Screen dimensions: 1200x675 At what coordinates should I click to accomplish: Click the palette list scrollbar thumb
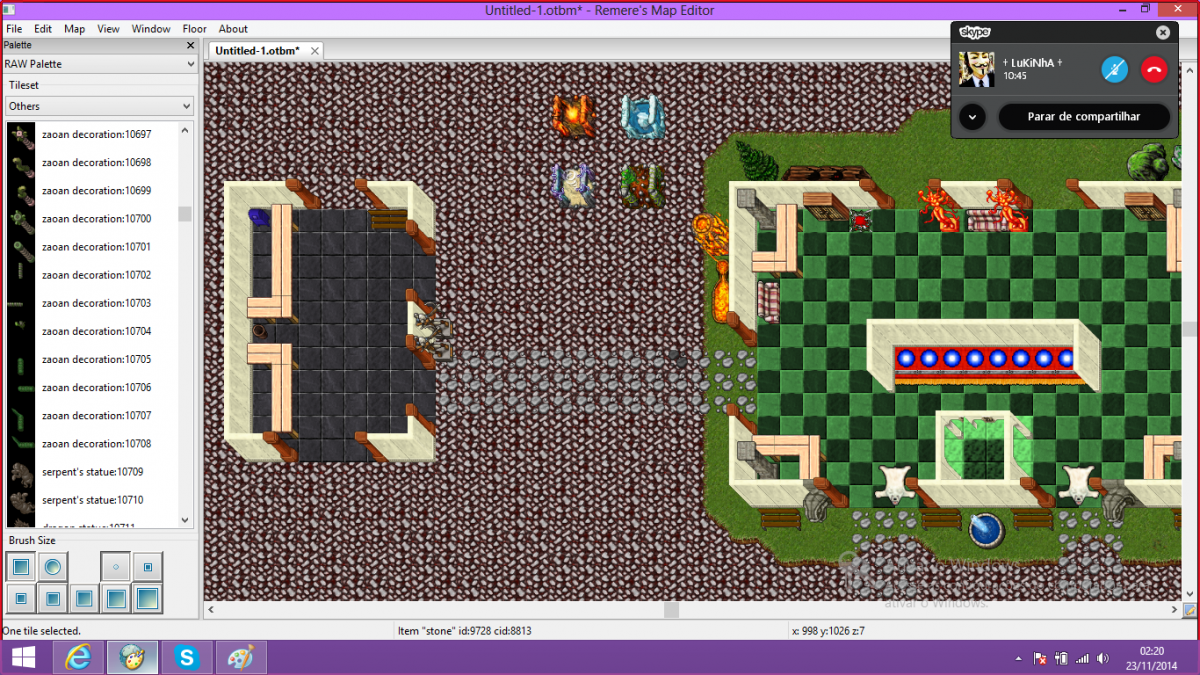pyautogui.click(x=185, y=213)
